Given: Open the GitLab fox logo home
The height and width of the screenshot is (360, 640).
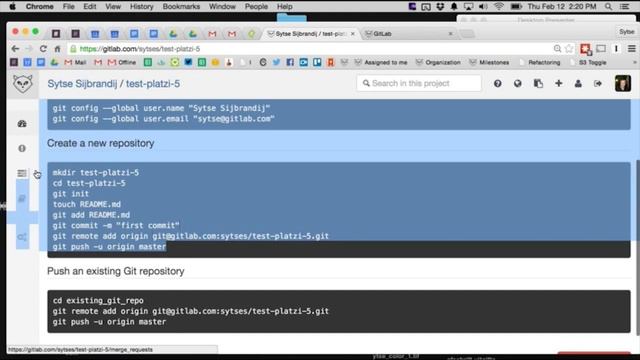Looking at the screenshot, I should pos(22,84).
